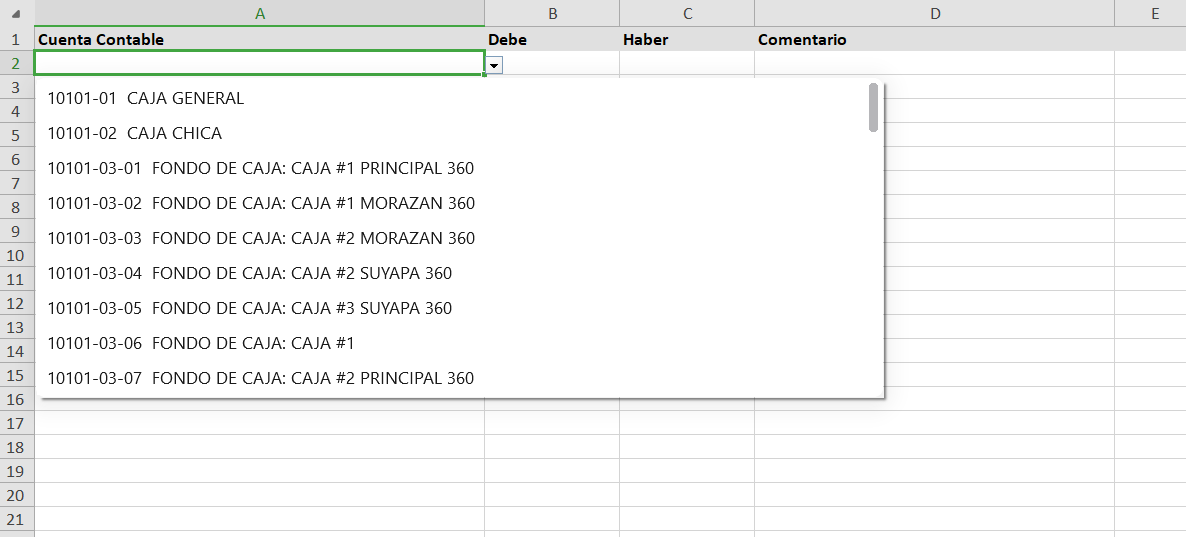Viewport: 1186px width, 537px height.
Task: Select column C header
Action: 687,14
